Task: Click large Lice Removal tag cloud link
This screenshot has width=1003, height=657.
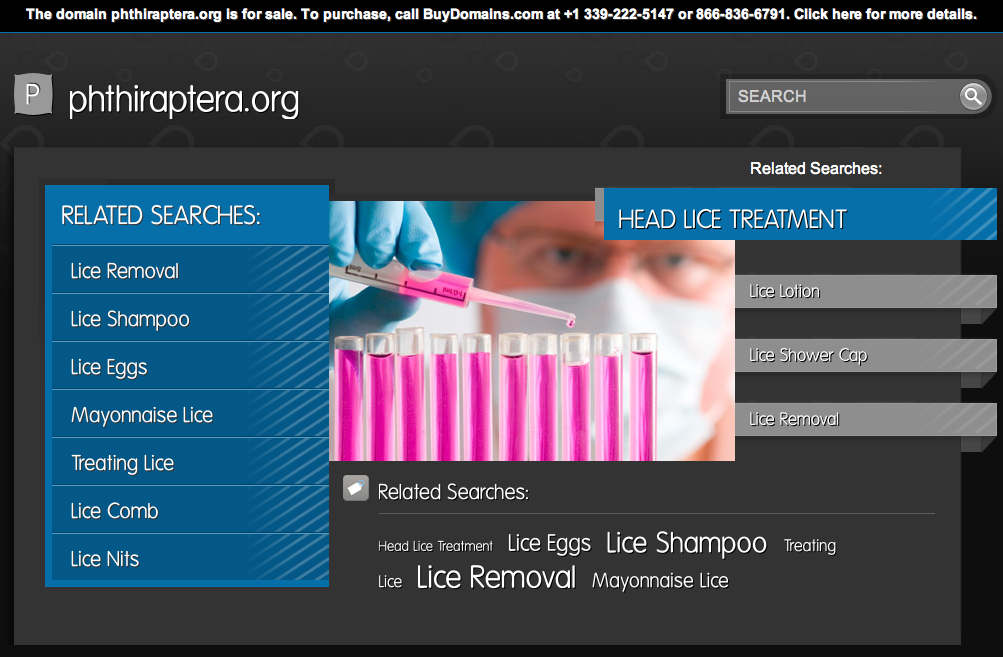Action: pyautogui.click(x=496, y=578)
